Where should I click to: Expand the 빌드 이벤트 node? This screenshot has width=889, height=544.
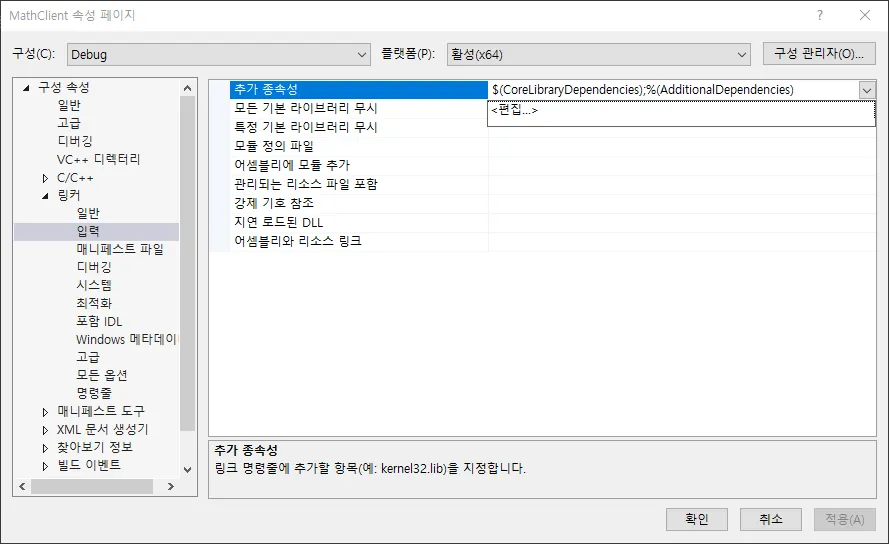pyautogui.click(x=45, y=466)
